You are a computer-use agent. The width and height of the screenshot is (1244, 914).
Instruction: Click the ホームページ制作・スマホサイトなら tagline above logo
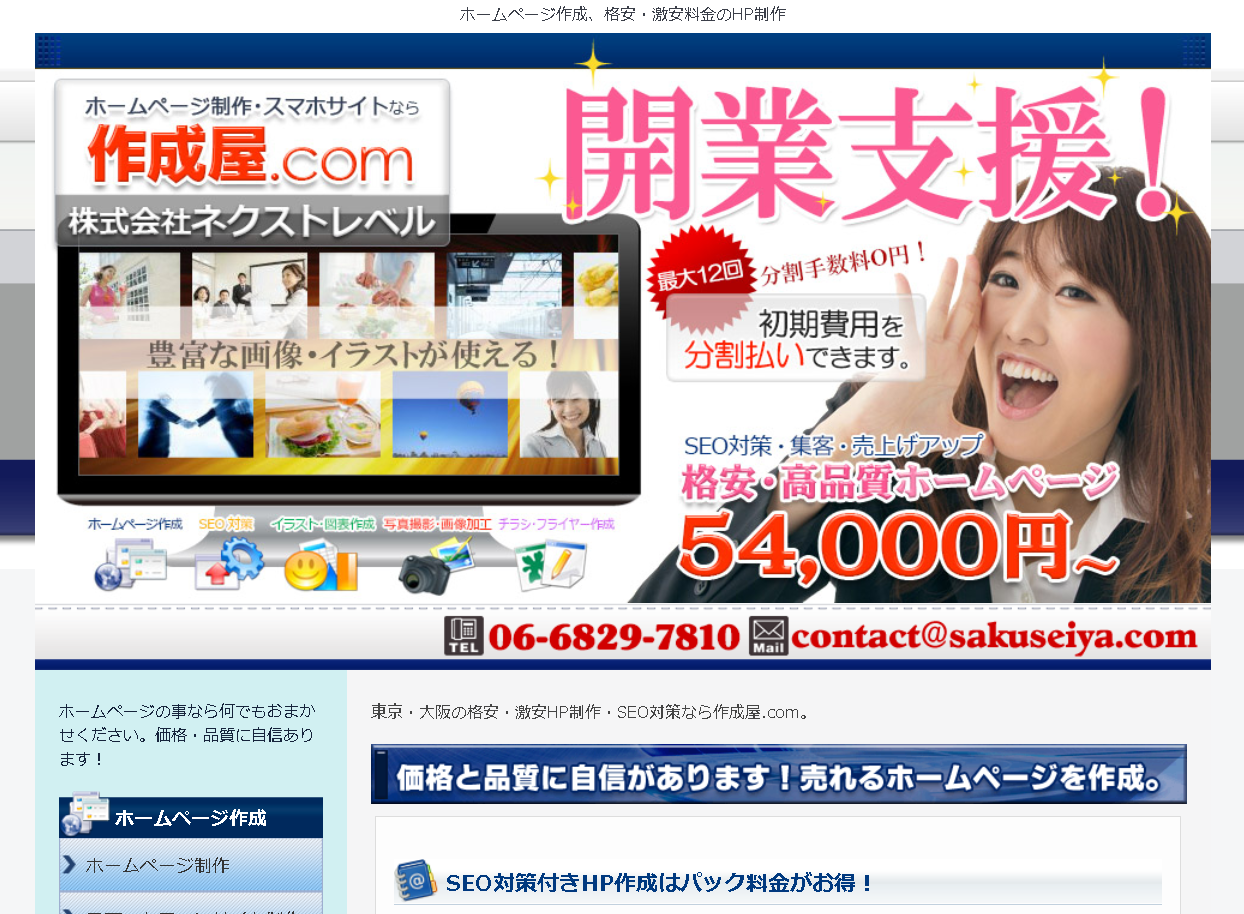click(251, 106)
